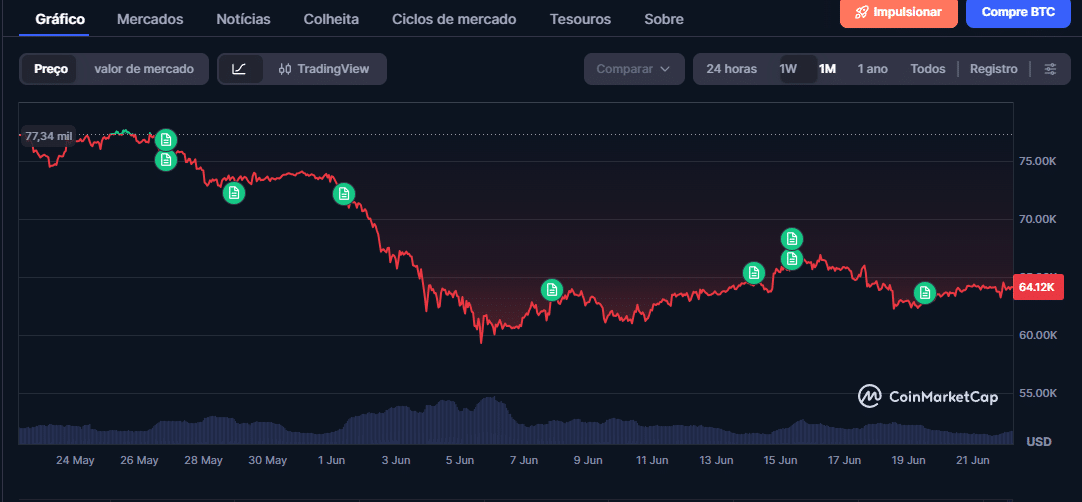Open news marker near 8 Jun

tap(551, 290)
